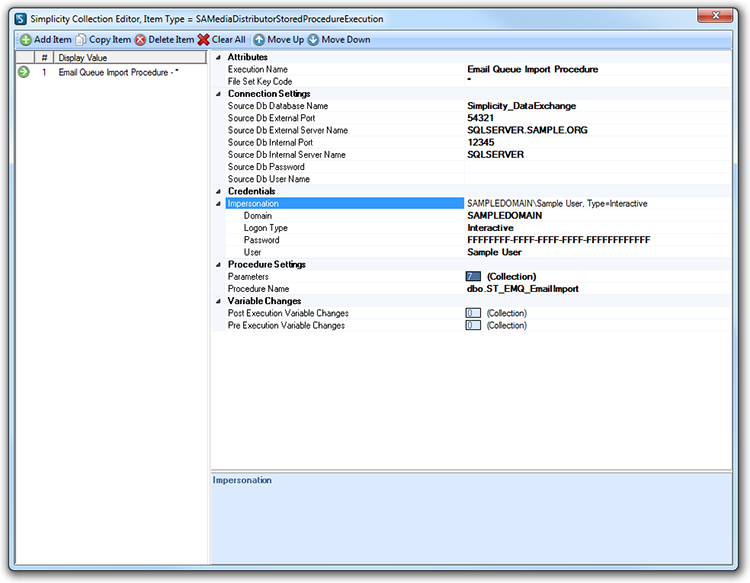The width and height of the screenshot is (750, 583).
Task: Click the # column header
Action: click(44, 57)
